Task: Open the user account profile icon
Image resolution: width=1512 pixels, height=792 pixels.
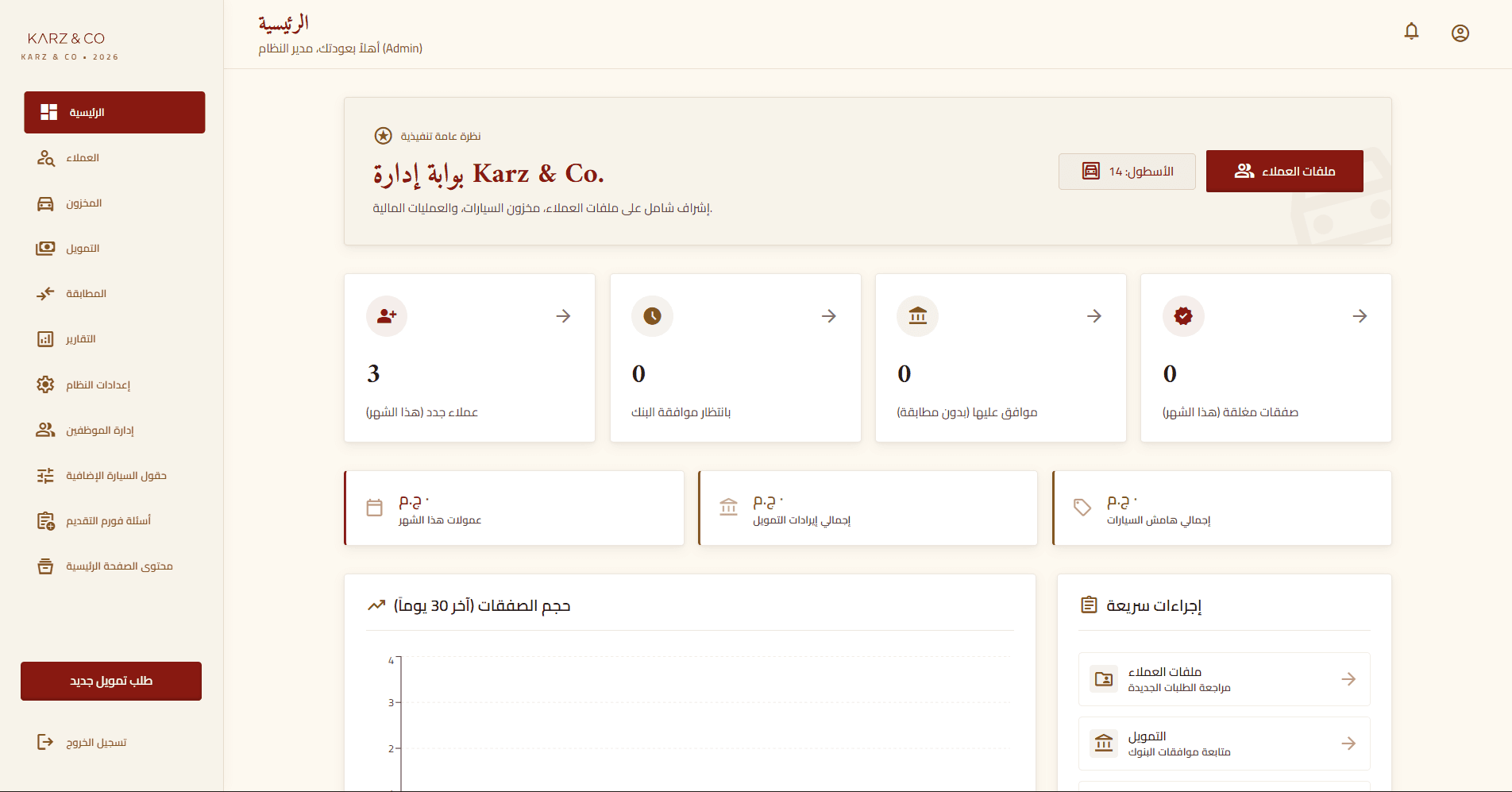Action: pos(1460,33)
